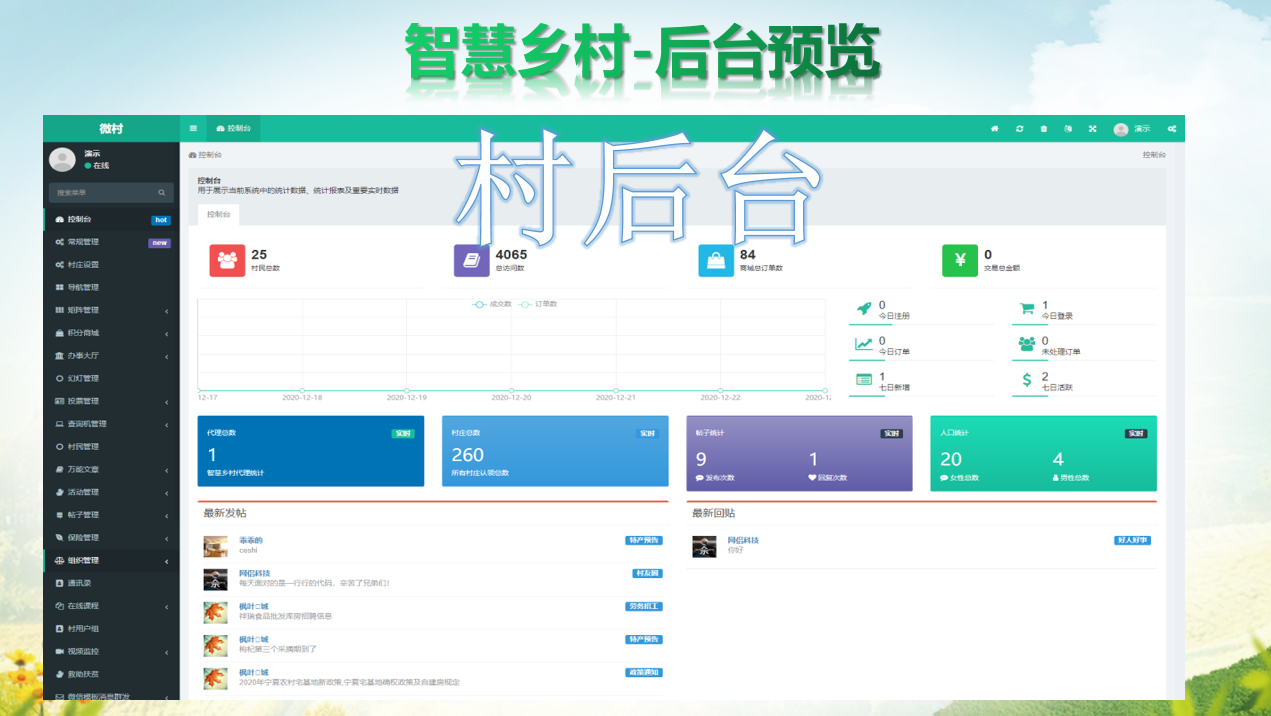The image size is (1271, 716).
Task: Click the shopping cart icon beside 今日登录
Action: [x=1027, y=309]
